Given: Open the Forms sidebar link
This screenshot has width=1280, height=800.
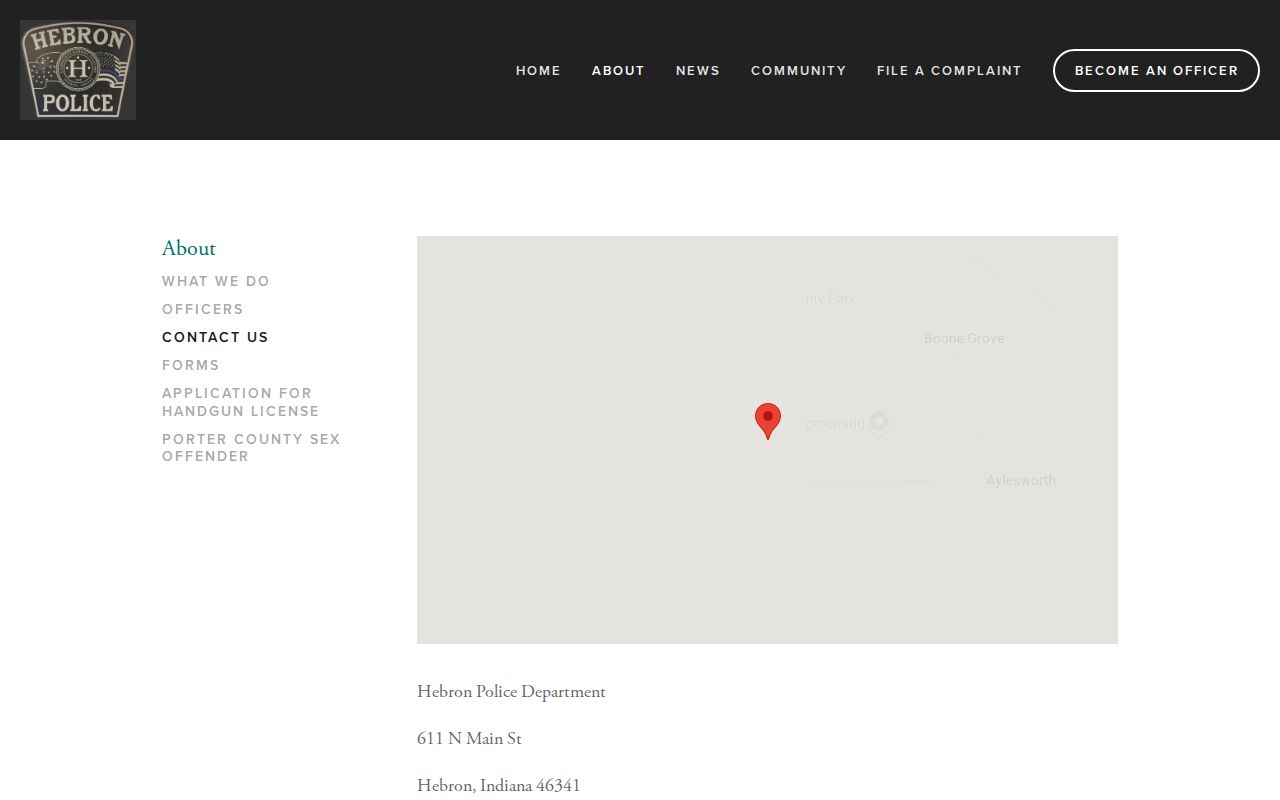Looking at the screenshot, I should click(x=191, y=366).
